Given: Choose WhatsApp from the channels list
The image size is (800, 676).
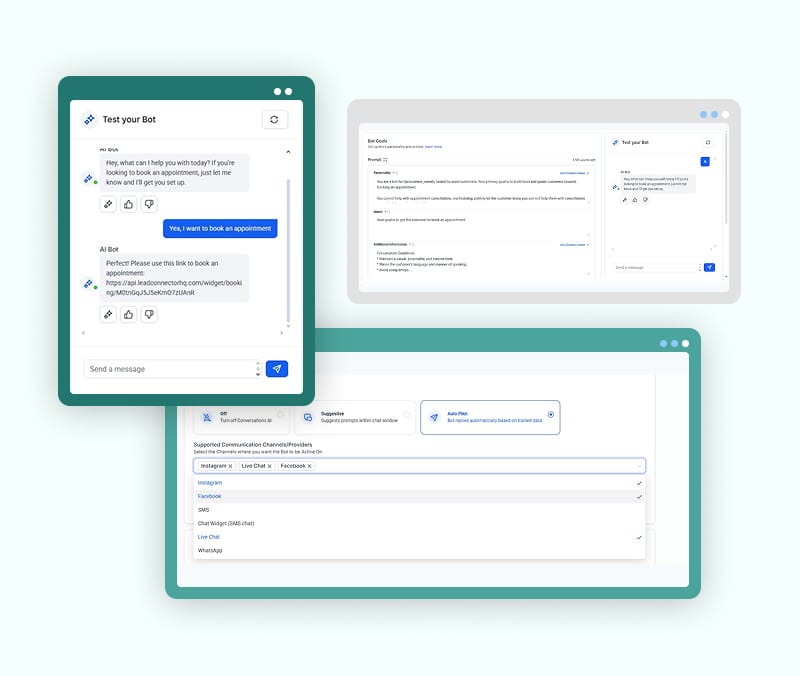Looking at the screenshot, I should (x=209, y=551).
